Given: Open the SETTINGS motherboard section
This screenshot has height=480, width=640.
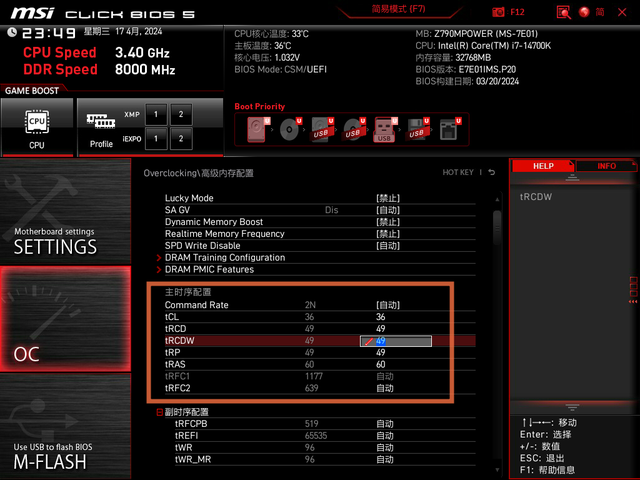Looking at the screenshot, I should point(65,211).
